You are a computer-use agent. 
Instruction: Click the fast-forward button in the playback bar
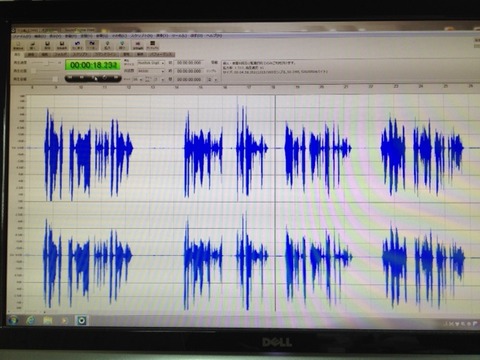(x=116, y=78)
